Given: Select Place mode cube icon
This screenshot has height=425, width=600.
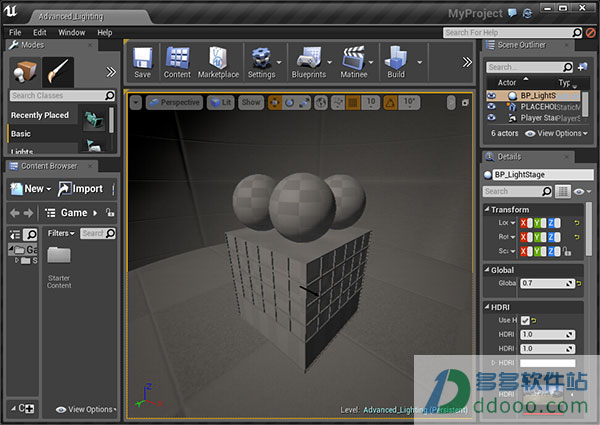Looking at the screenshot, I should pyautogui.click(x=25, y=72).
